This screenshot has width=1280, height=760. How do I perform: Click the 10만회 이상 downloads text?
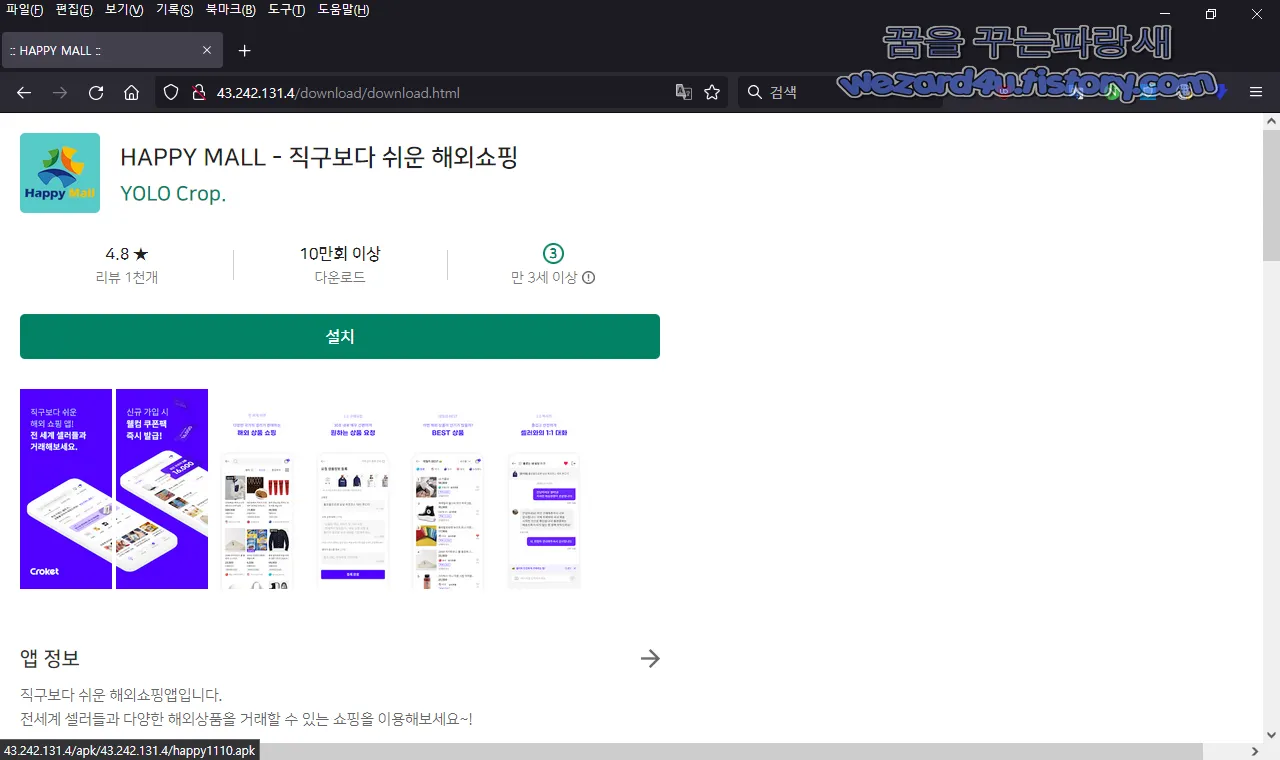click(x=340, y=254)
